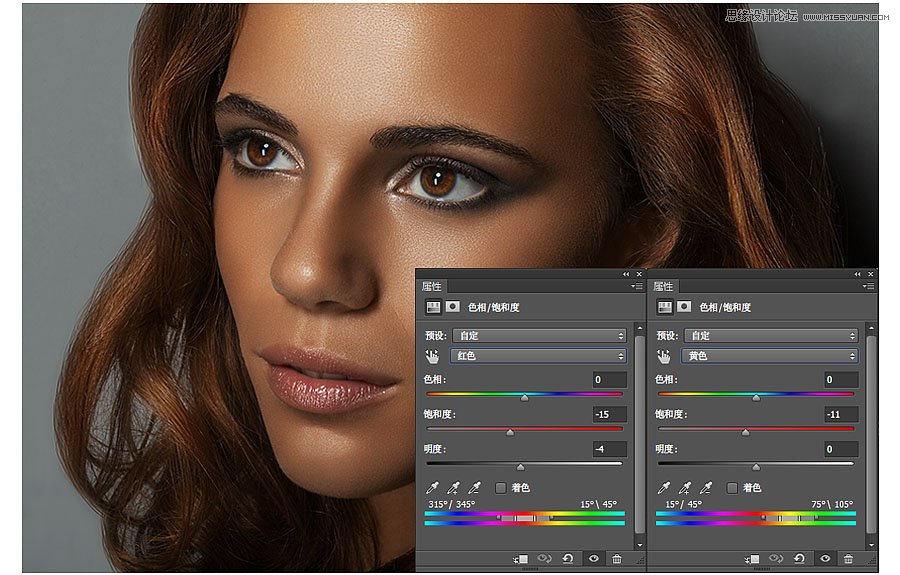Select the eyedropper tool in red panel
The image size is (900, 575).
432,488
